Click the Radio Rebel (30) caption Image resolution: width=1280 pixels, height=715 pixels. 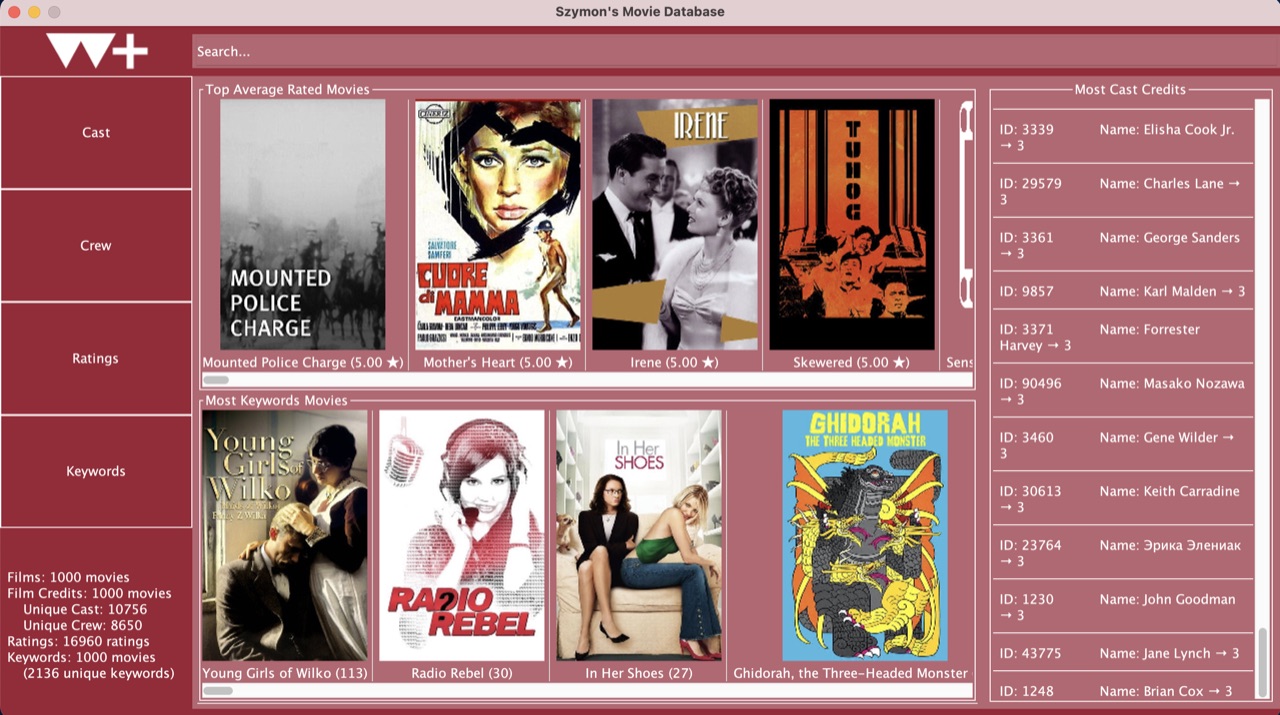[x=462, y=673]
